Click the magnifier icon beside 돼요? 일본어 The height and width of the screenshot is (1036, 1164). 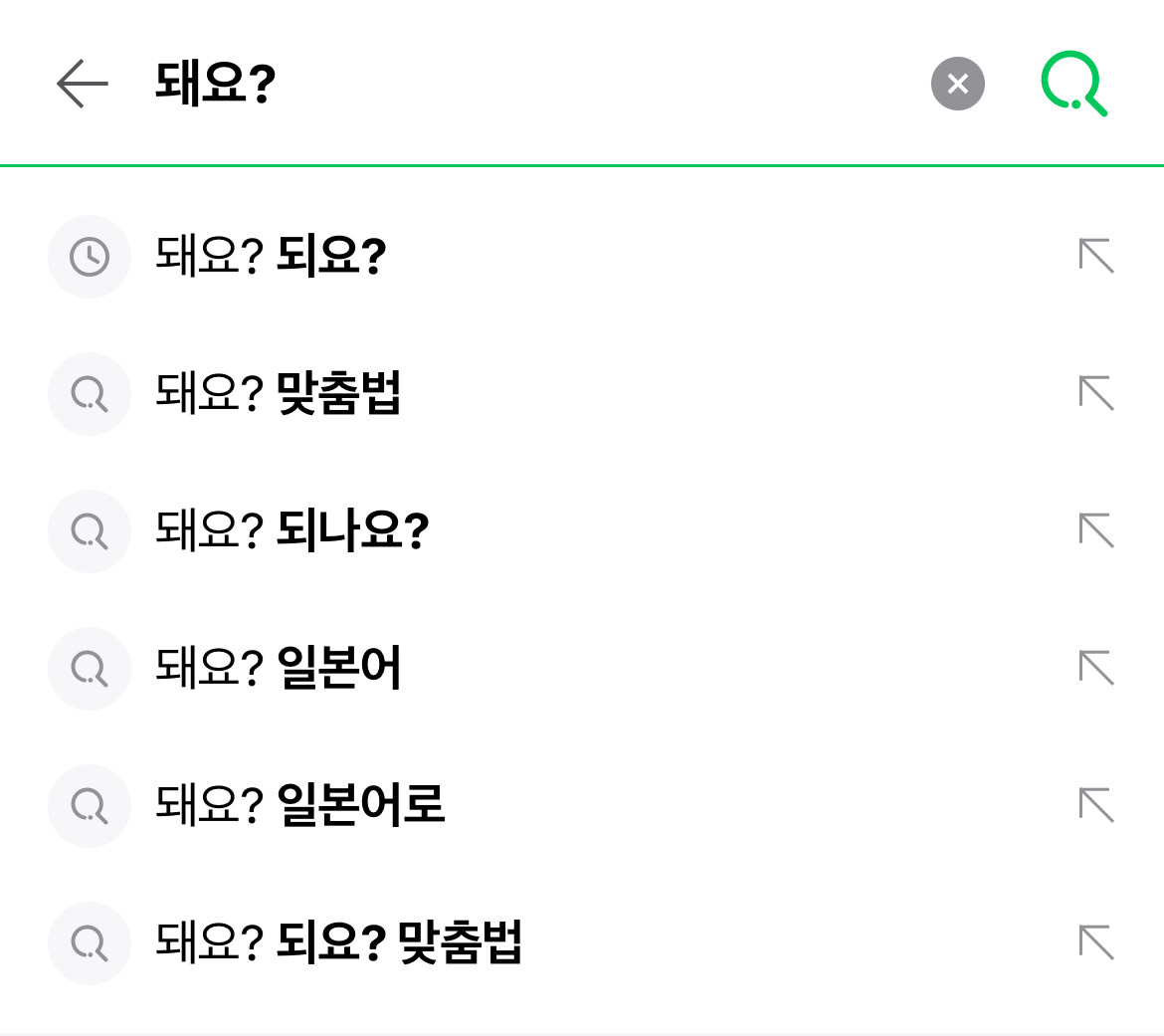90,669
